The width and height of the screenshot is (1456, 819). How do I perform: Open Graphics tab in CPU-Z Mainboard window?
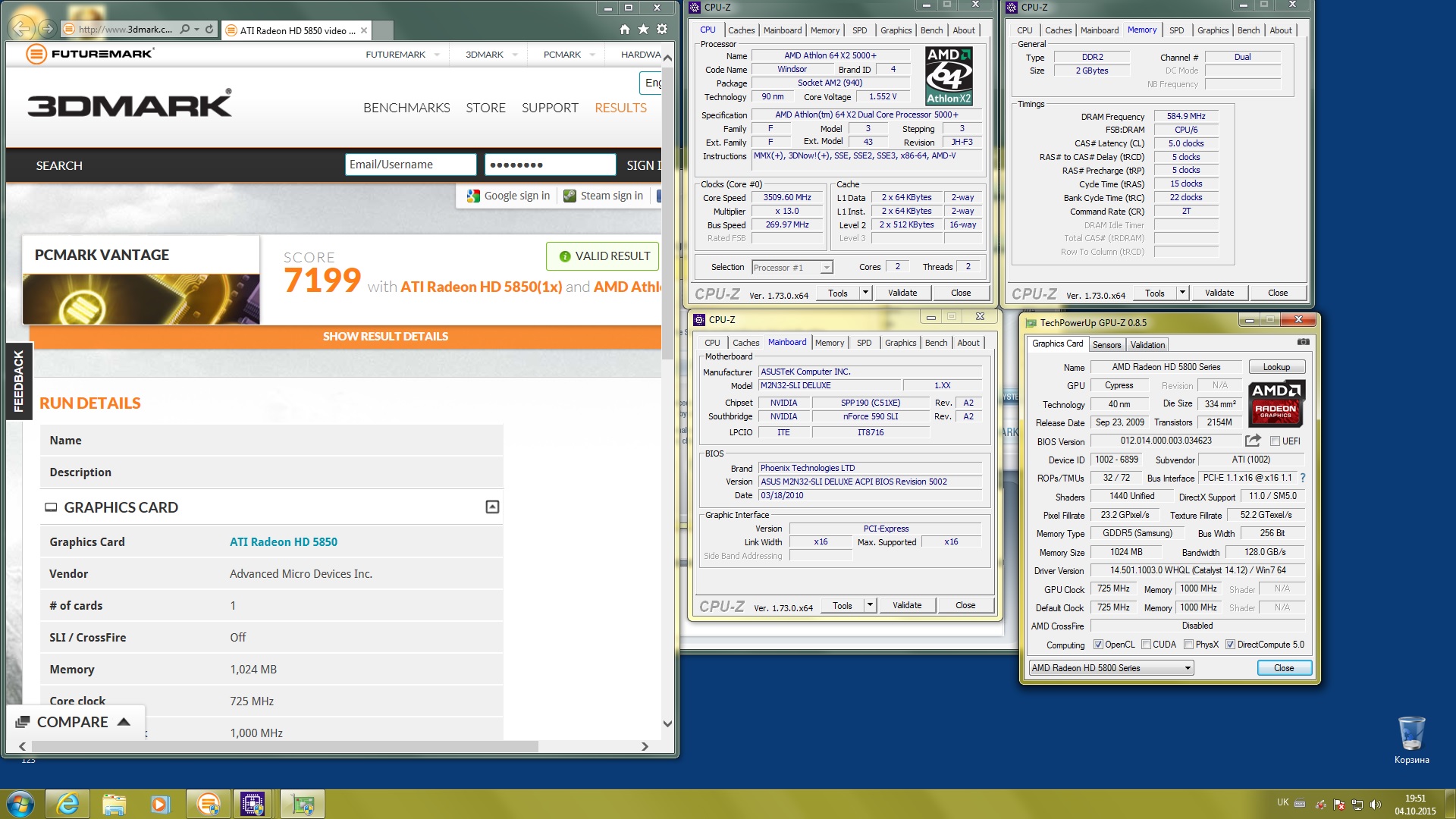[900, 343]
